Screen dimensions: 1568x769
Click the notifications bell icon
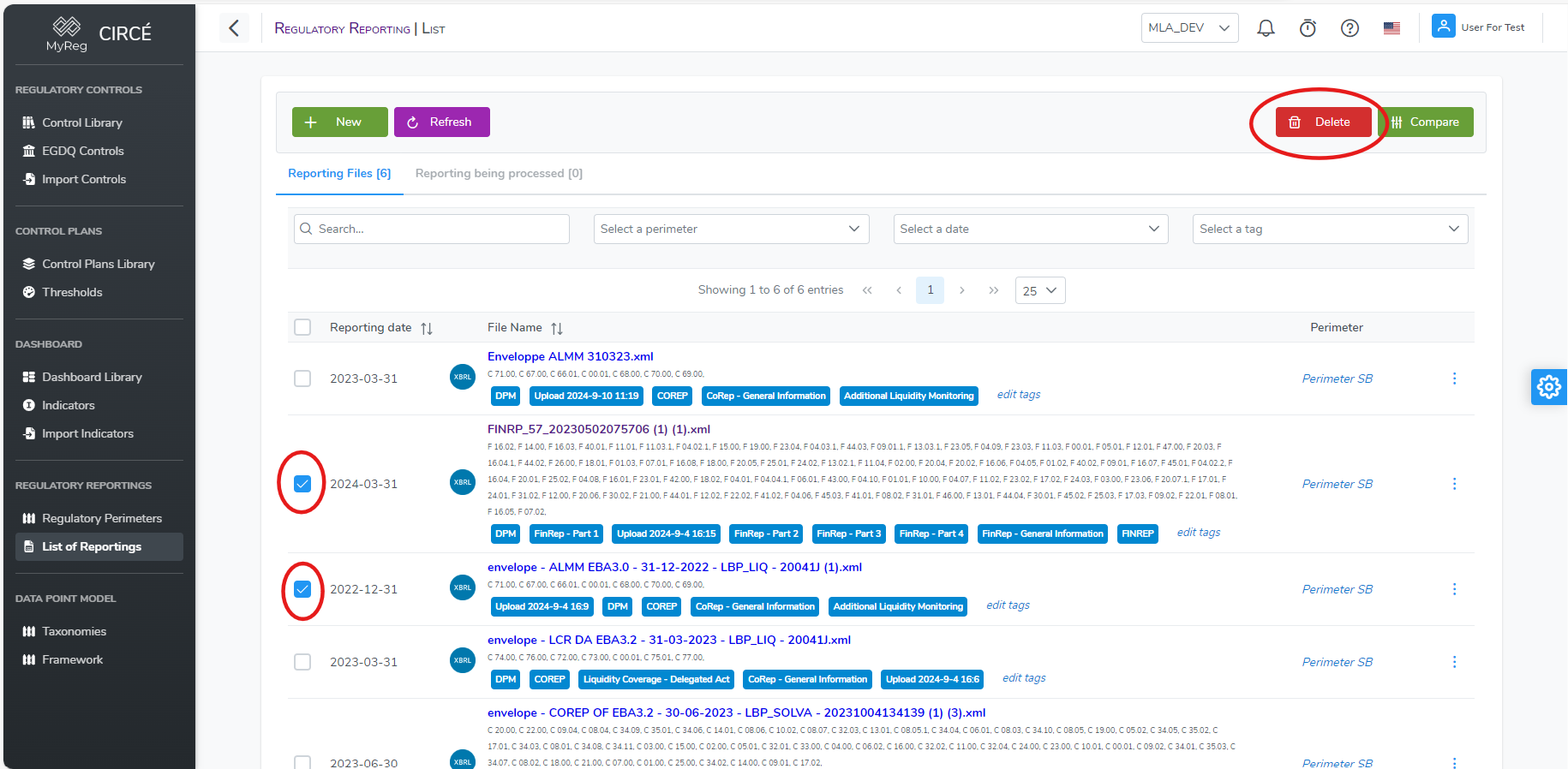click(1266, 28)
